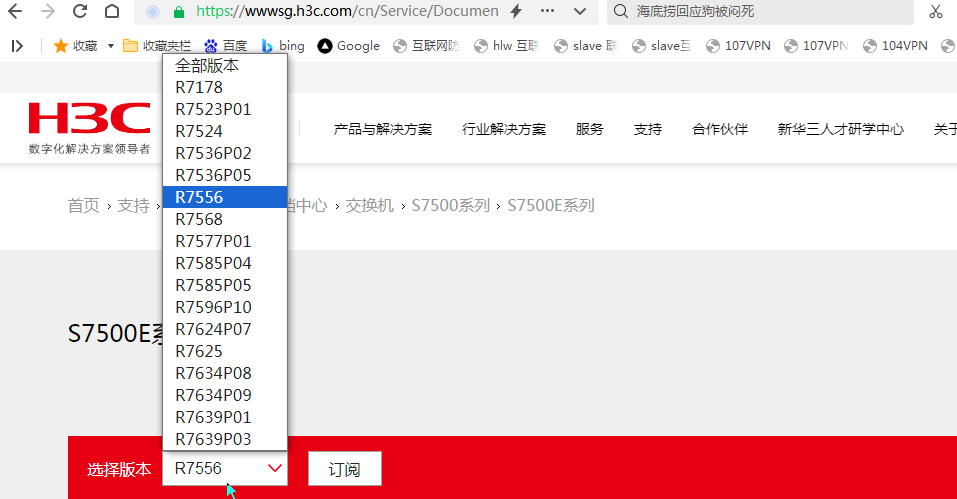Select version R7523P01

click(x=225, y=109)
